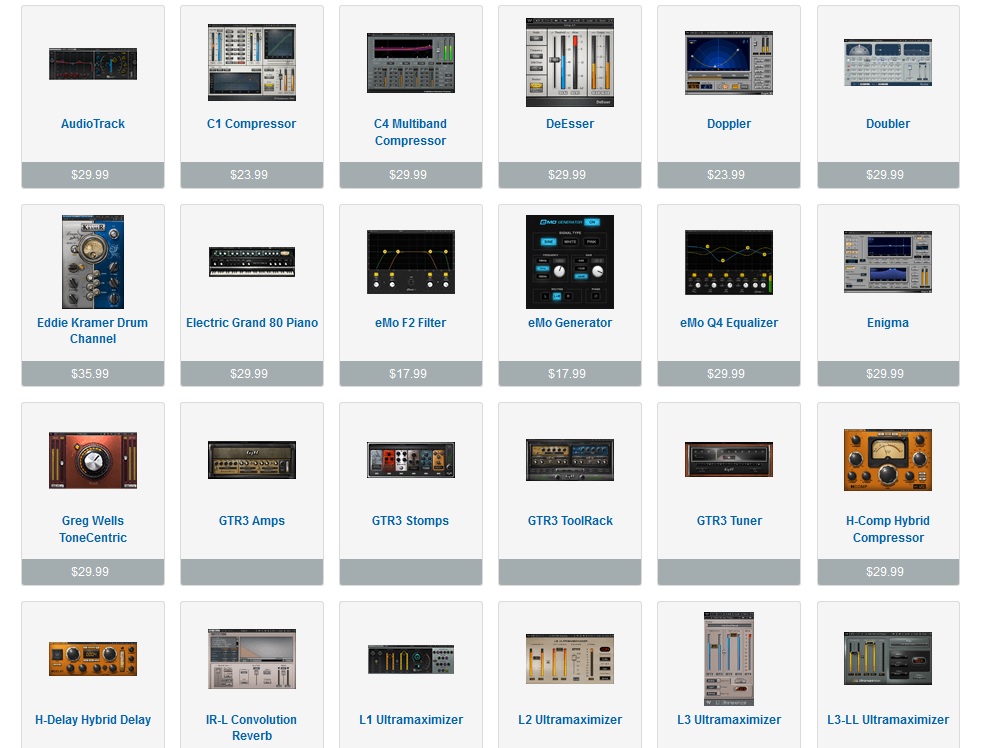Open the AudioTrack plugin thumbnail

click(x=92, y=64)
